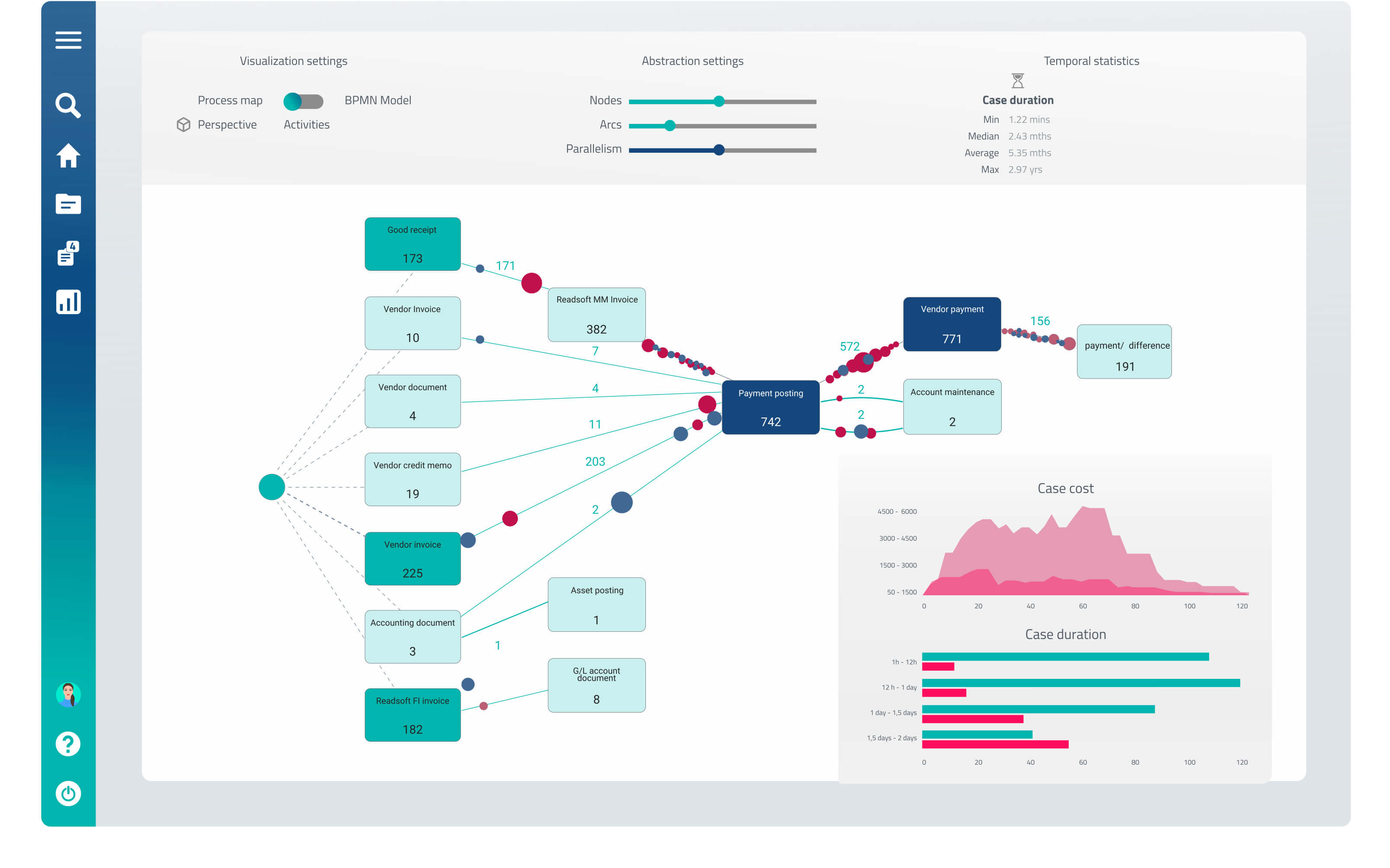Click the cube icon next to Perspective
Screen dimensions: 1390x868
(x=183, y=125)
